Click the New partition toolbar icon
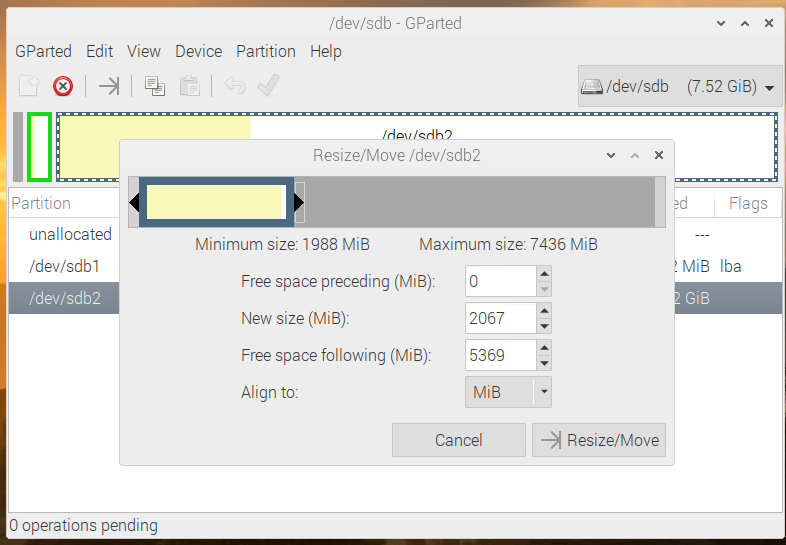This screenshot has height=545, width=786. tap(29, 86)
